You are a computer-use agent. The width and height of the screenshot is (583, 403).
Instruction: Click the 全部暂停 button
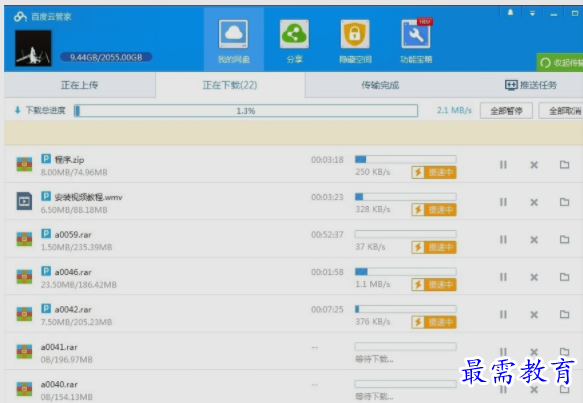(506, 111)
